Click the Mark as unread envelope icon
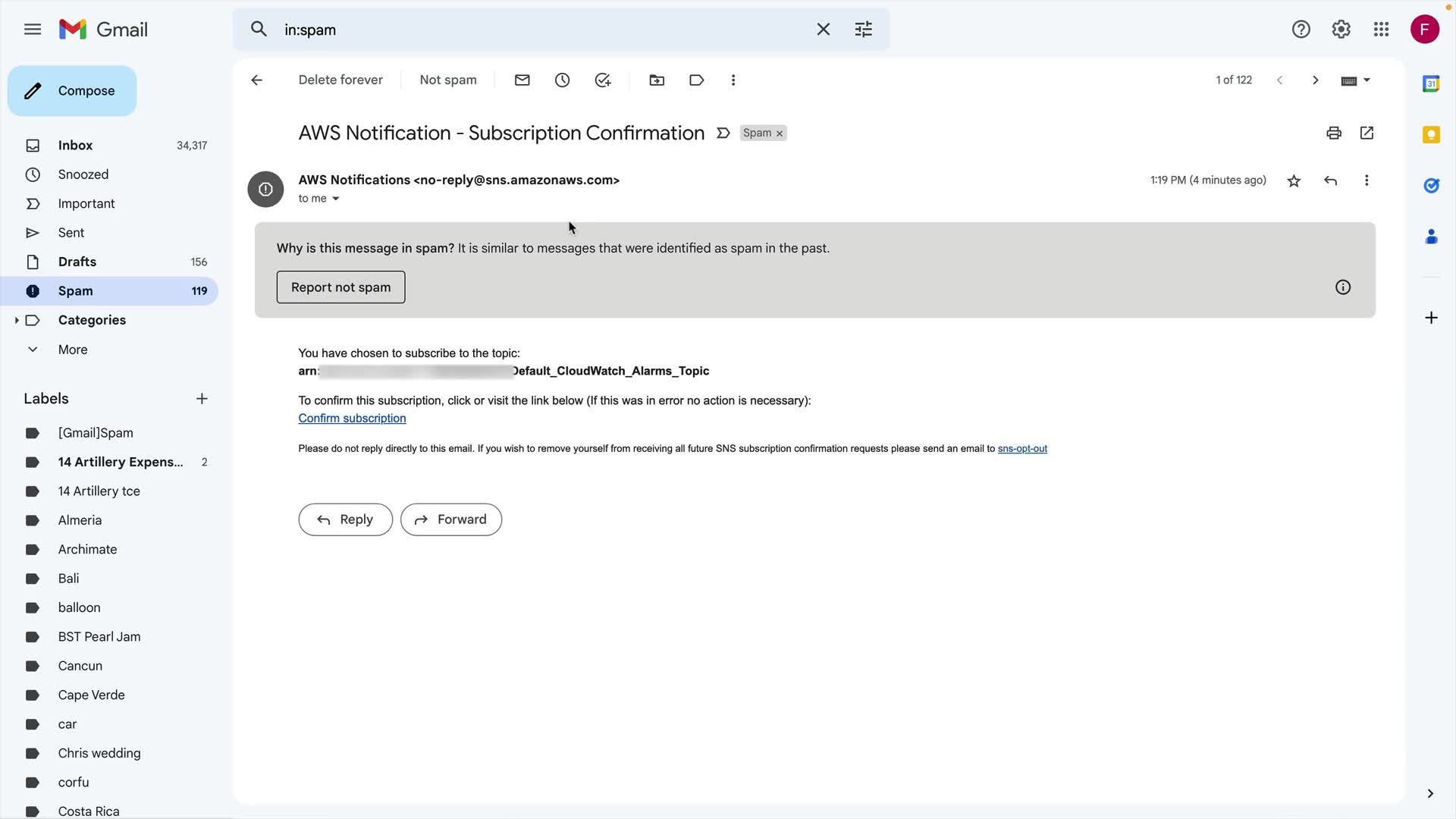1456x819 pixels. coord(522,80)
